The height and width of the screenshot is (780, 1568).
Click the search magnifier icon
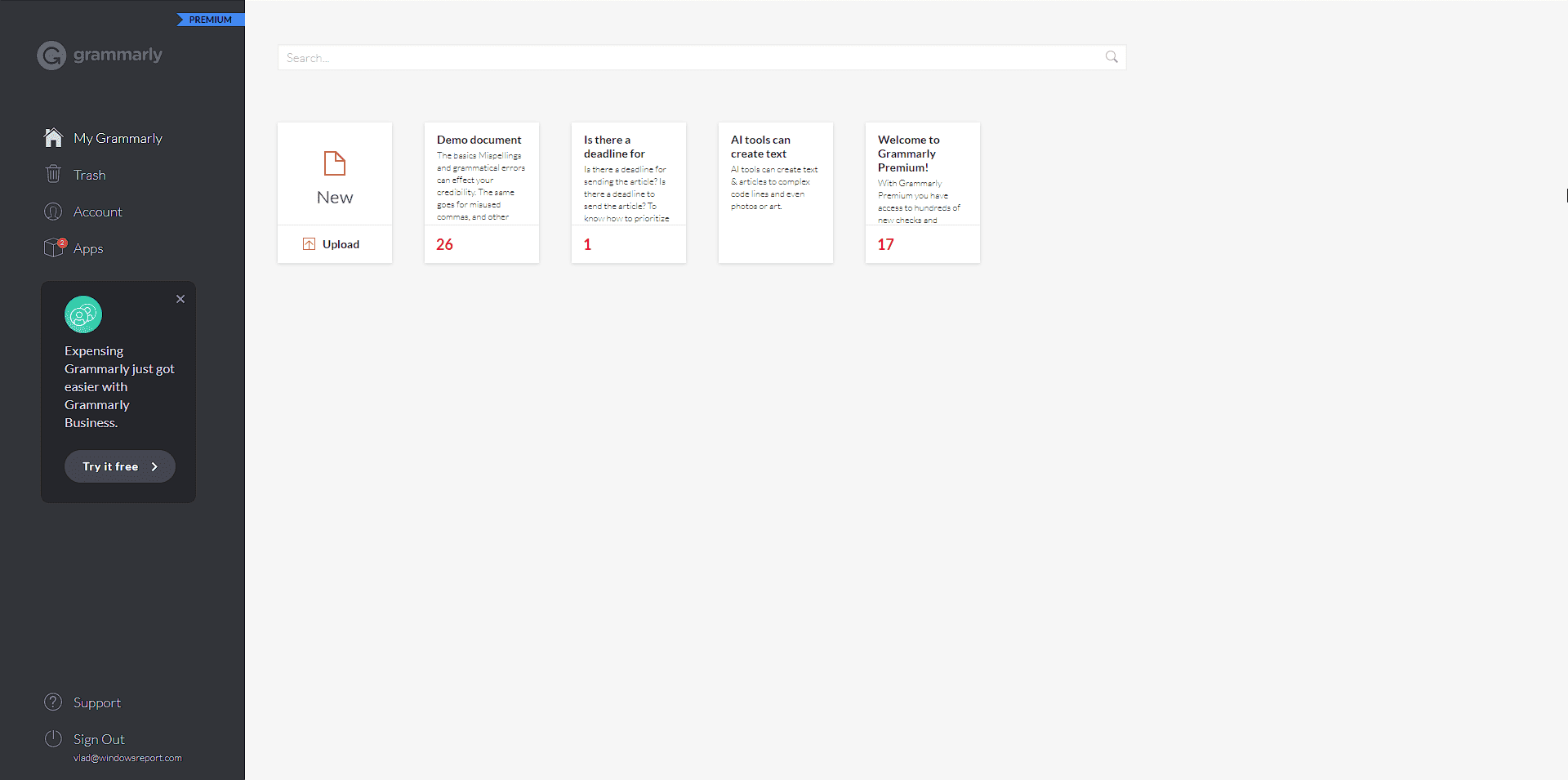pos(1111,56)
